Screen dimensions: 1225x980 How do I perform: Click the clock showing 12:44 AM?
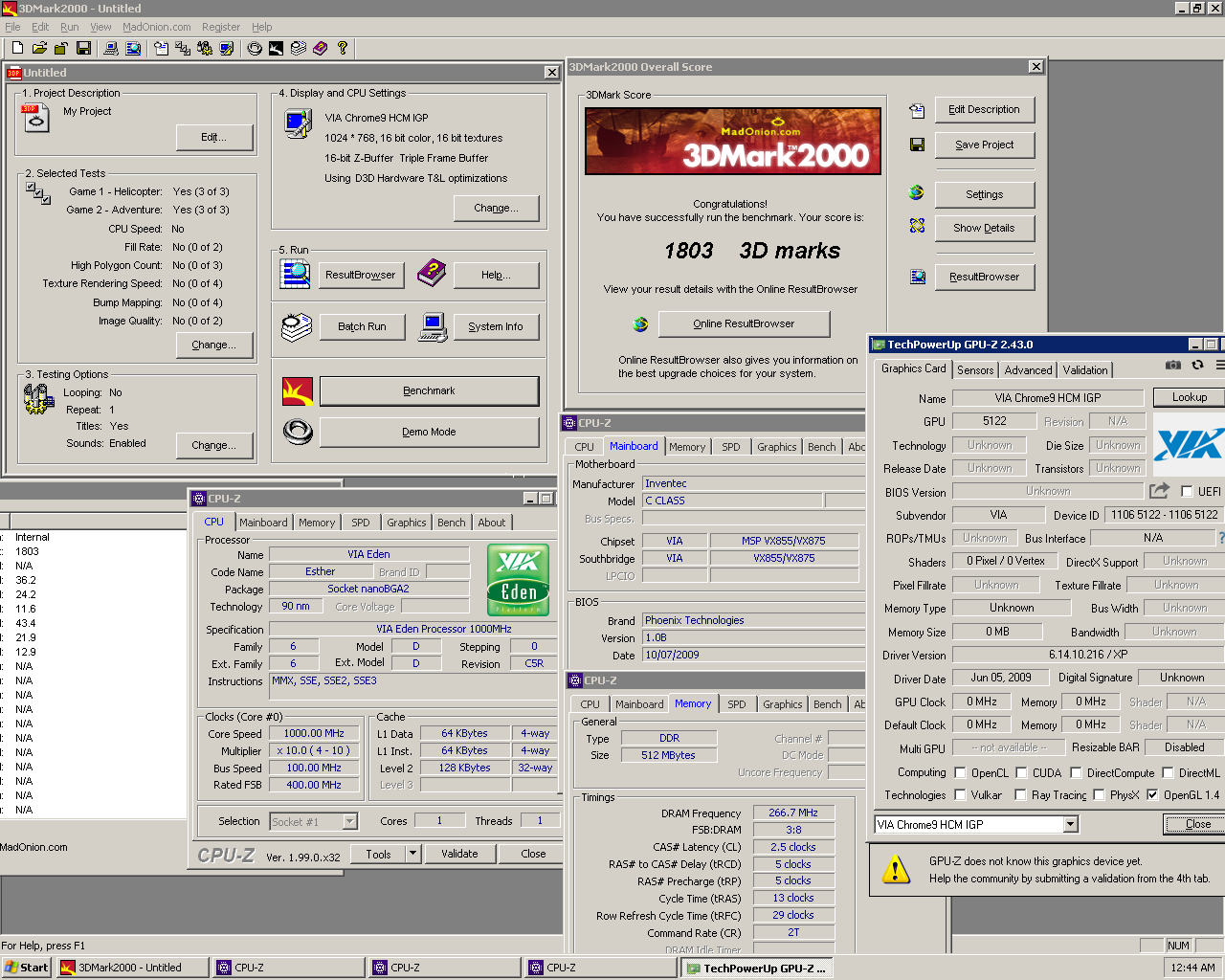click(x=1193, y=968)
